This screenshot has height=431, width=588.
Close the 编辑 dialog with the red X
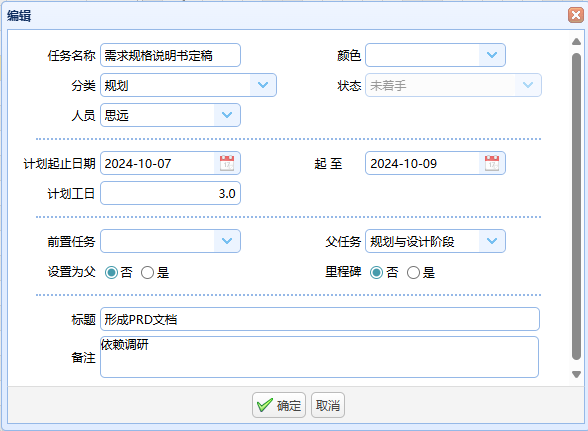(x=576, y=15)
